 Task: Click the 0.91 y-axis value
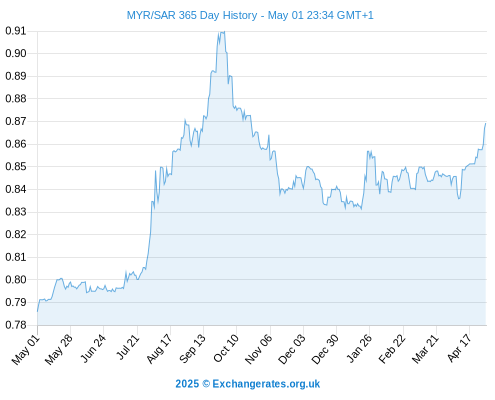pos(16,31)
